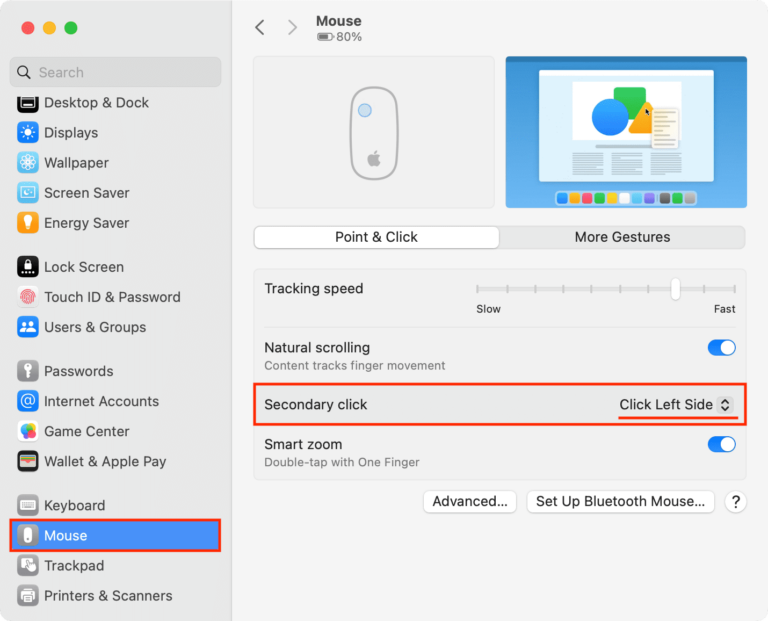Viewport: 768px width, 621px height.
Task: Click Double-tap with One Finger text
Action: tap(342, 462)
